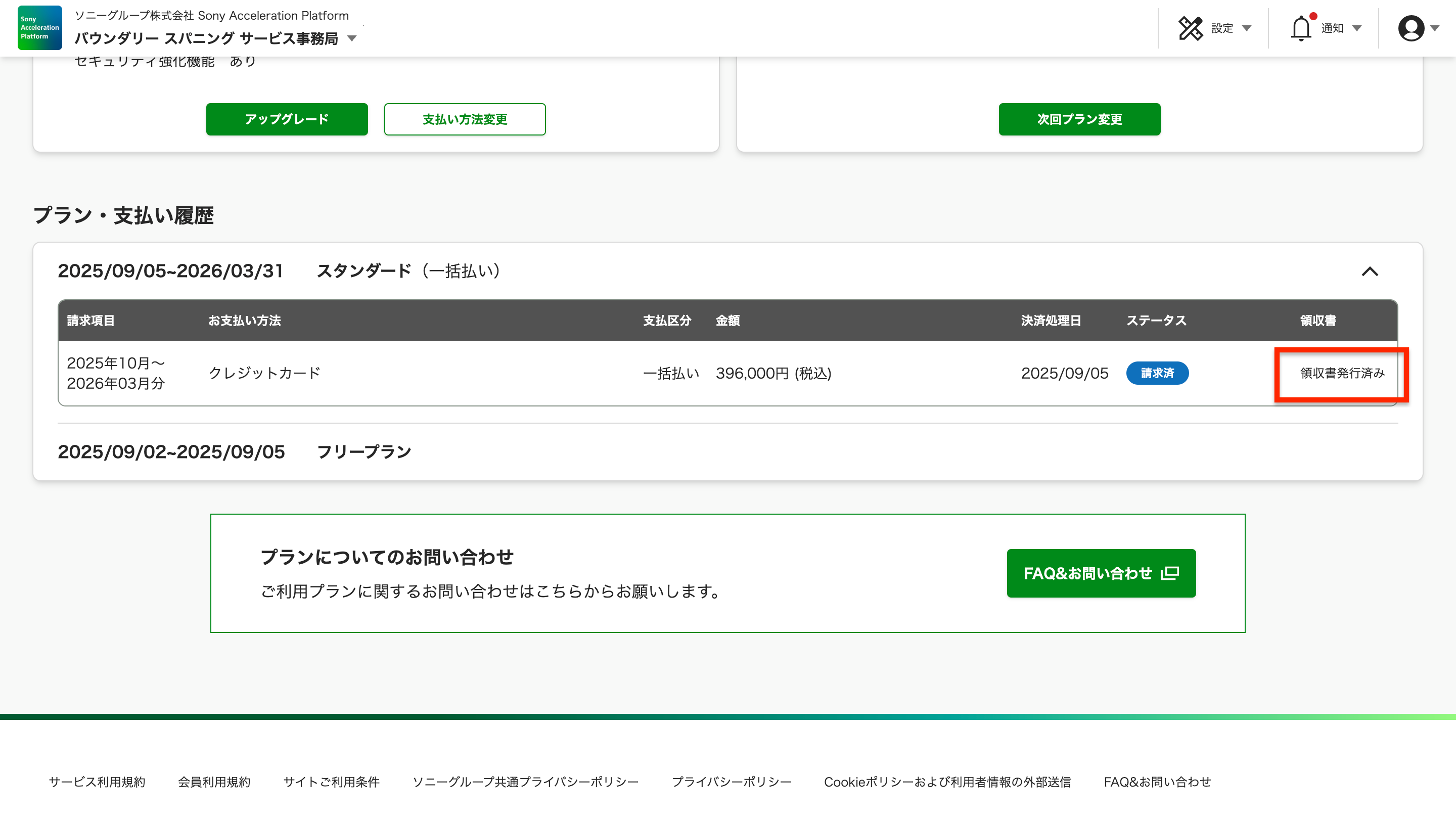Open the user account avatar icon
Viewport: 1456px width, 819px height.
pos(1411,28)
